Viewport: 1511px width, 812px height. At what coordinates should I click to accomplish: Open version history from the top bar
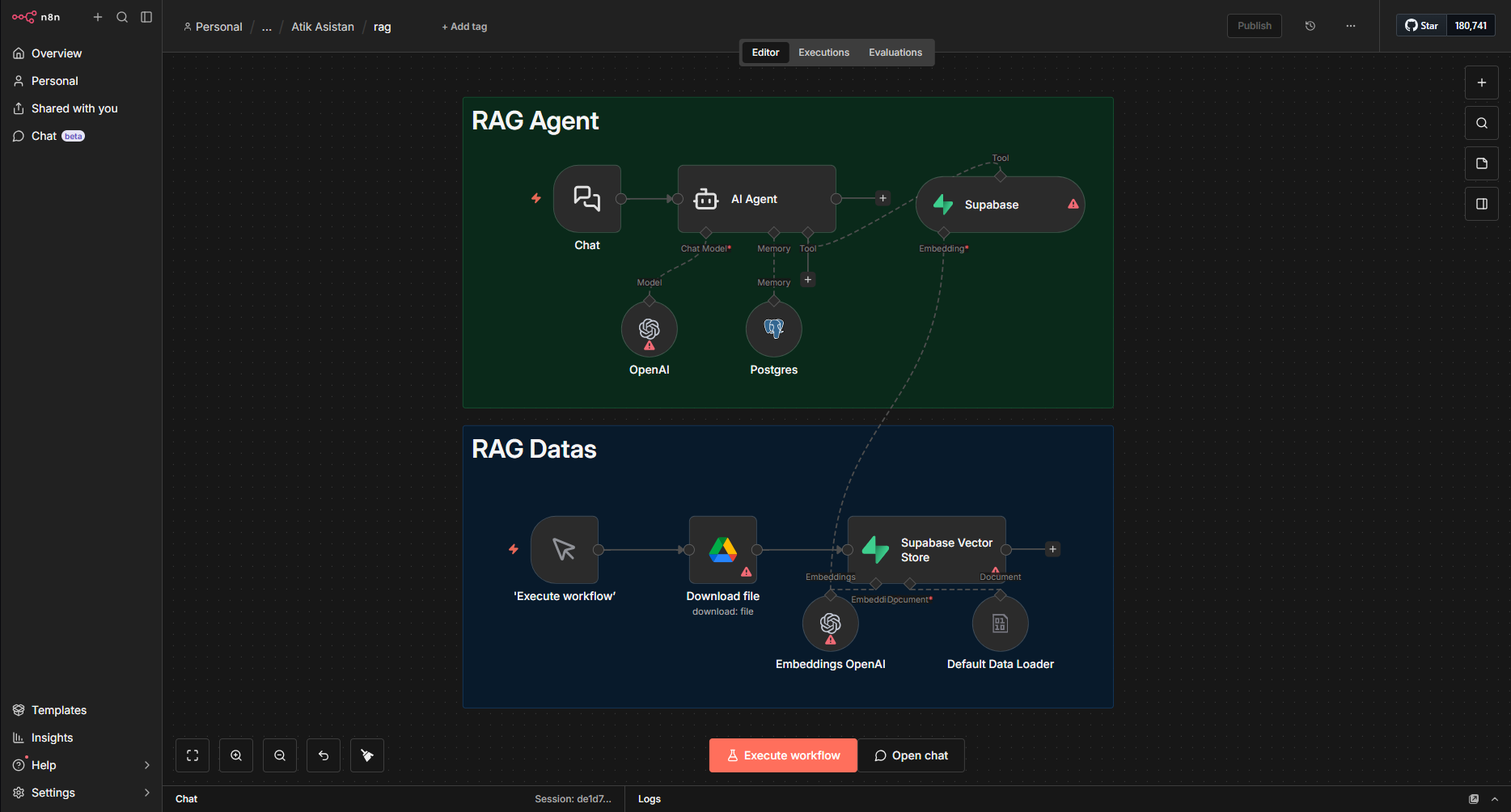click(1310, 25)
